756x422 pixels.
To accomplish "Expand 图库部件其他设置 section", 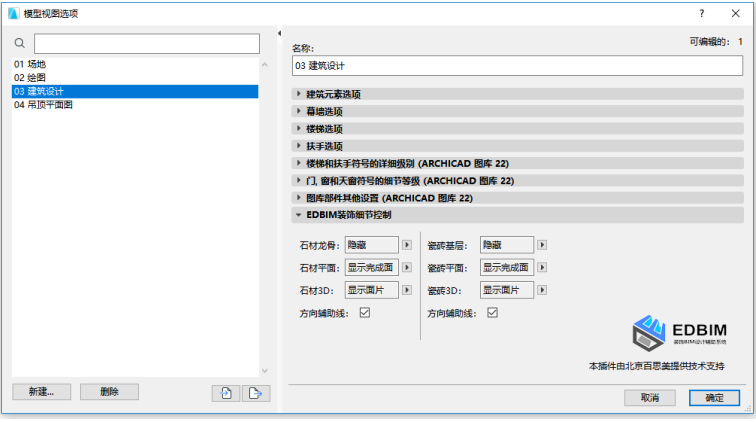I will [x=517, y=198].
